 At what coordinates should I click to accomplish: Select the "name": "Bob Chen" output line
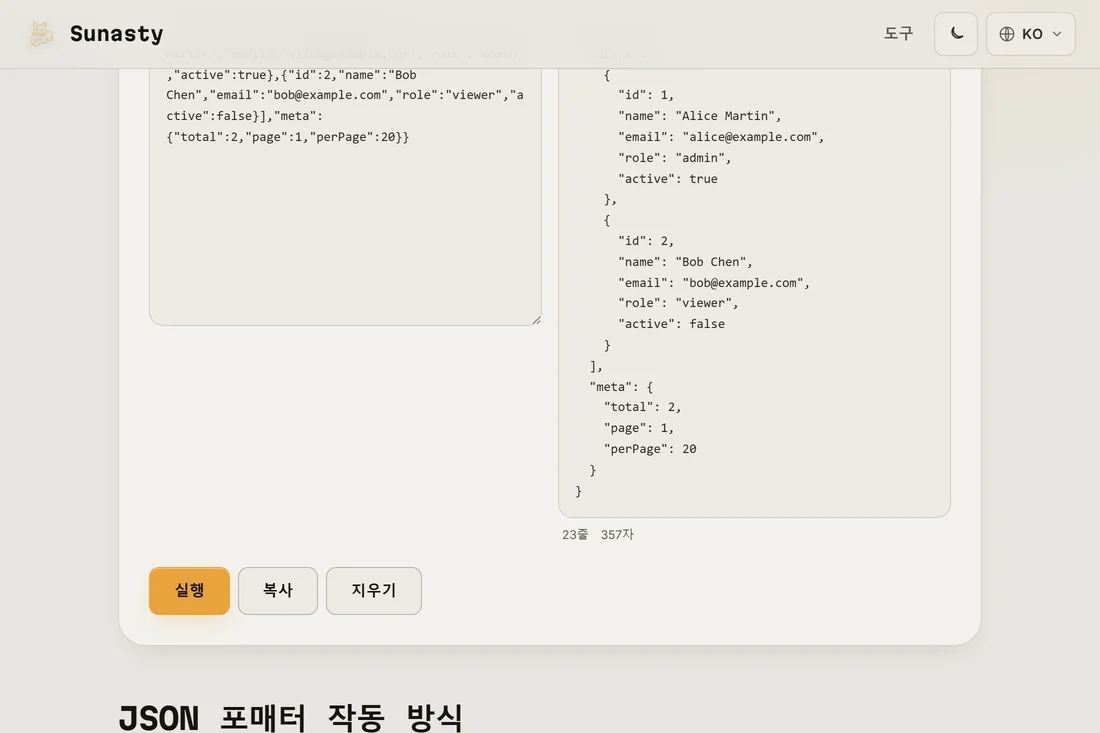(685, 262)
